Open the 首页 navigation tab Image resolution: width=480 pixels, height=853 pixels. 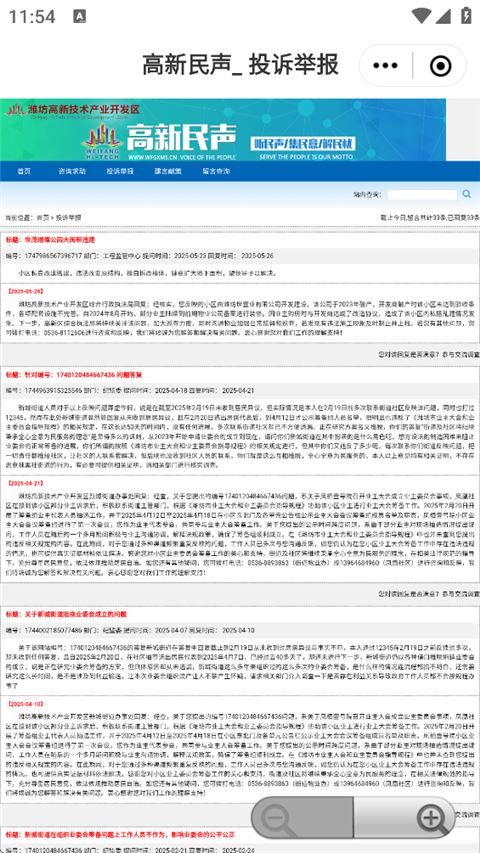[x=24, y=171]
